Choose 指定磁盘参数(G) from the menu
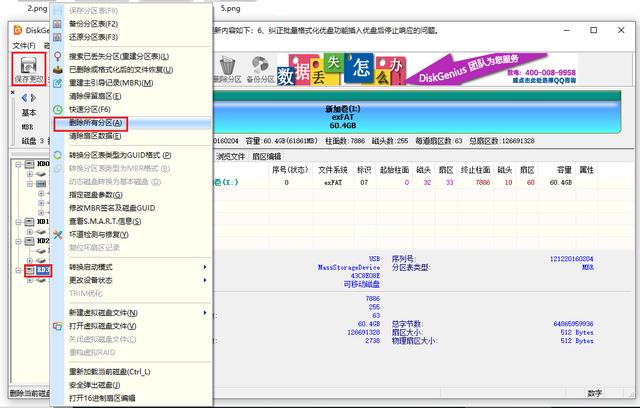The image size is (640, 408). 96,195
